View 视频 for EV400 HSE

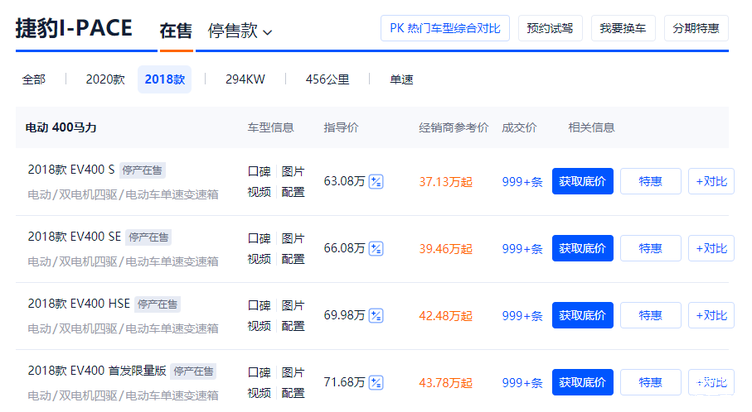[259, 326]
